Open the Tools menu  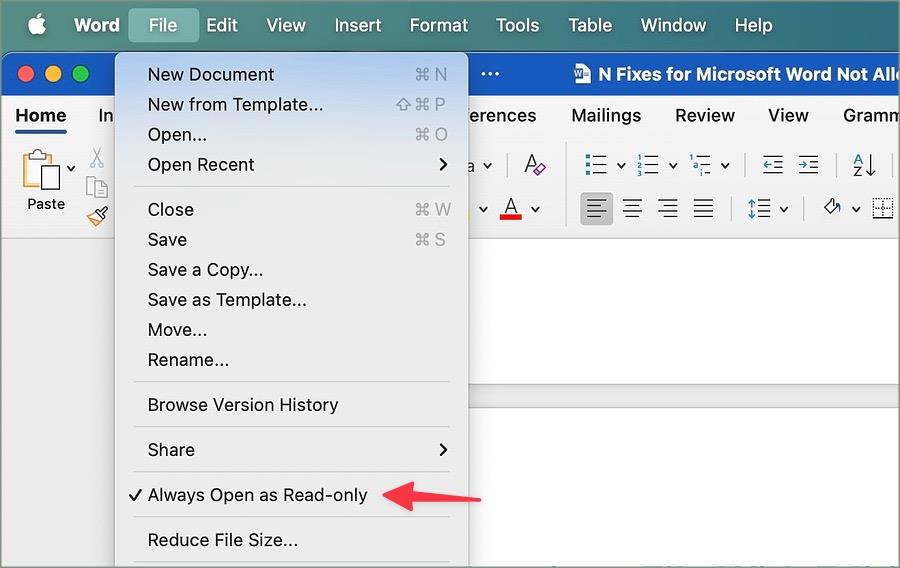coord(518,25)
